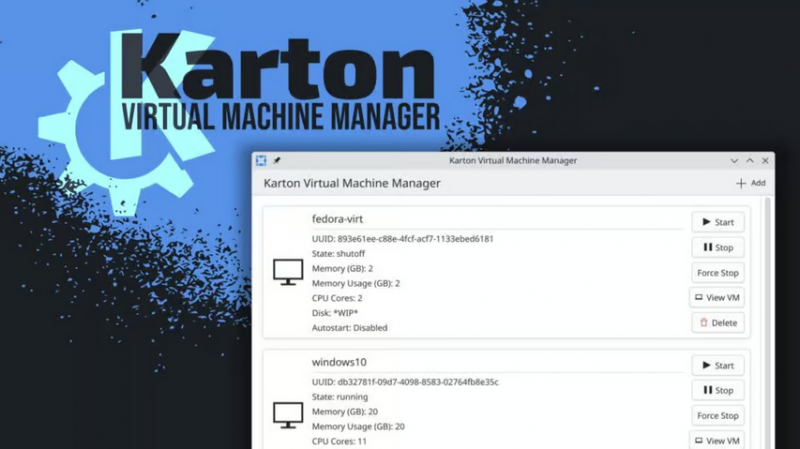Viewport: 800px width, 449px height.
Task: Click 'Memory (GB): 2' text
Action: coord(342,268)
